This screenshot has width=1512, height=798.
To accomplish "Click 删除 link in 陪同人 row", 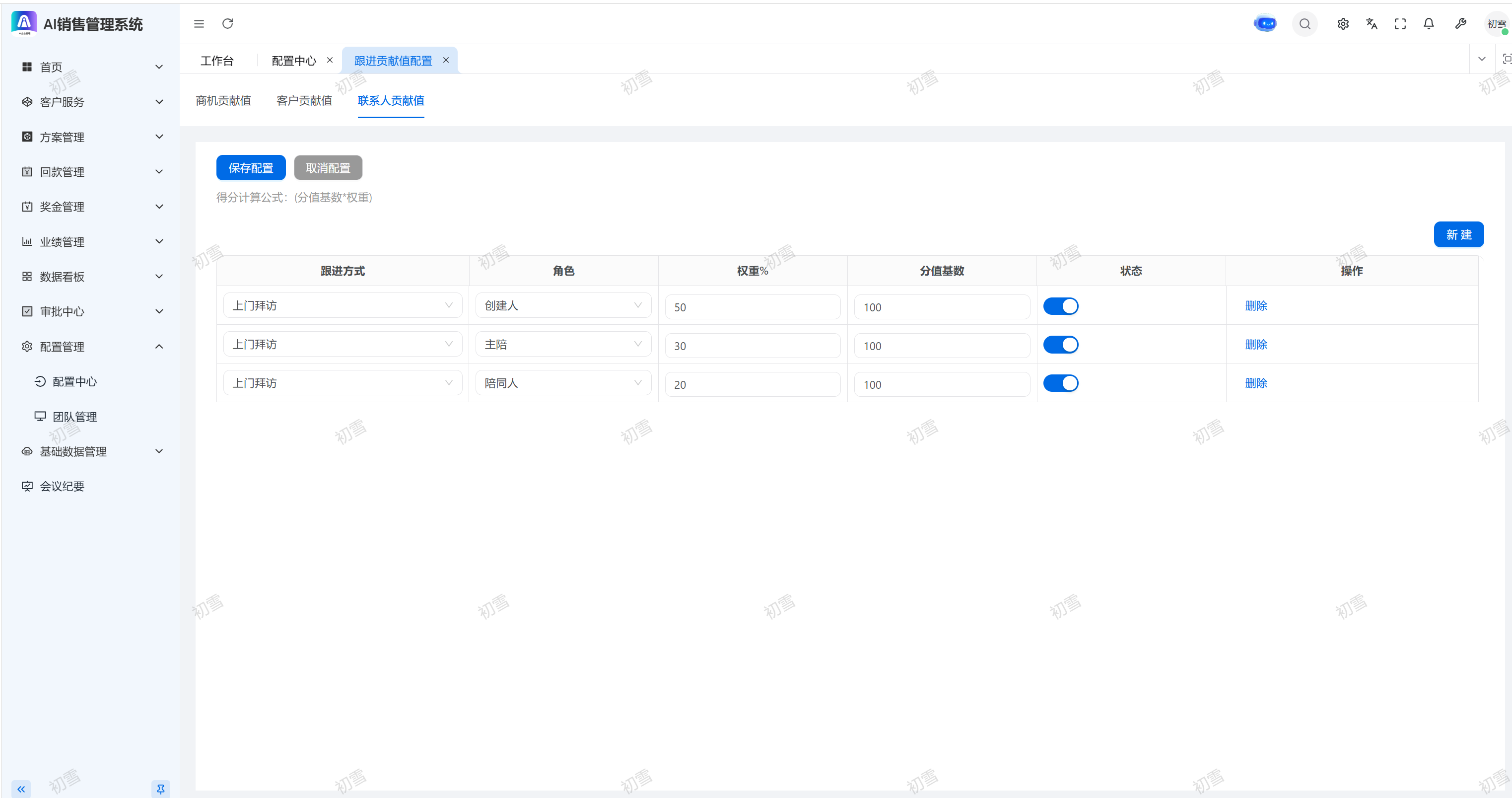I will 1255,383.
